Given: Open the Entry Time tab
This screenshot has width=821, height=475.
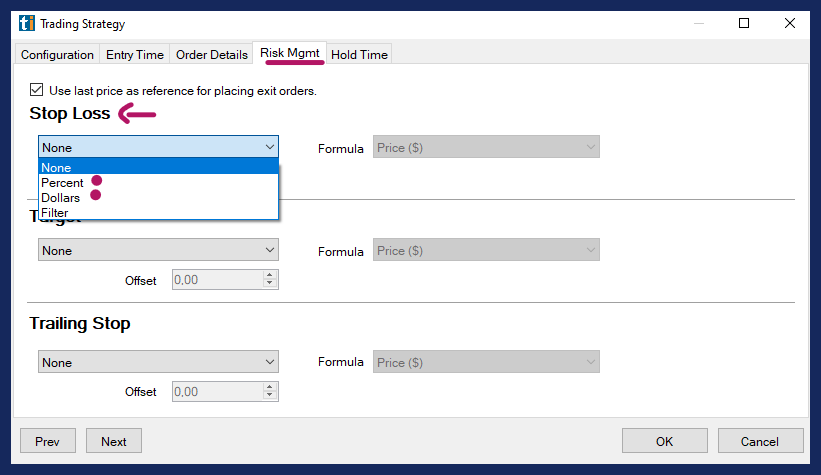Looking at the screenshot, I should point(136,55).
